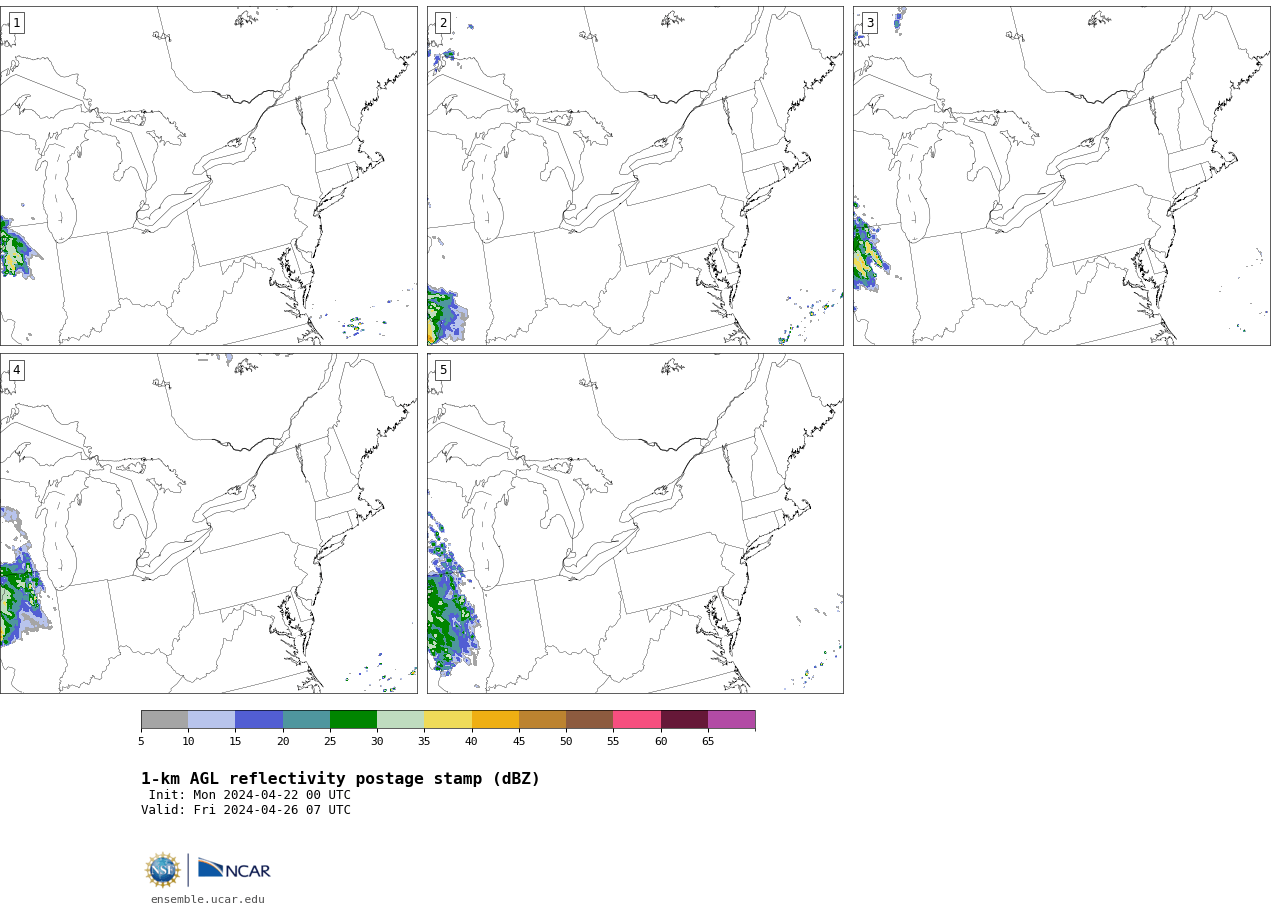Image resolution: width=1280 pixels, height=910 pixels.
Task: Open ensemble member 5 reflectivity map
Action: point(635,523)
